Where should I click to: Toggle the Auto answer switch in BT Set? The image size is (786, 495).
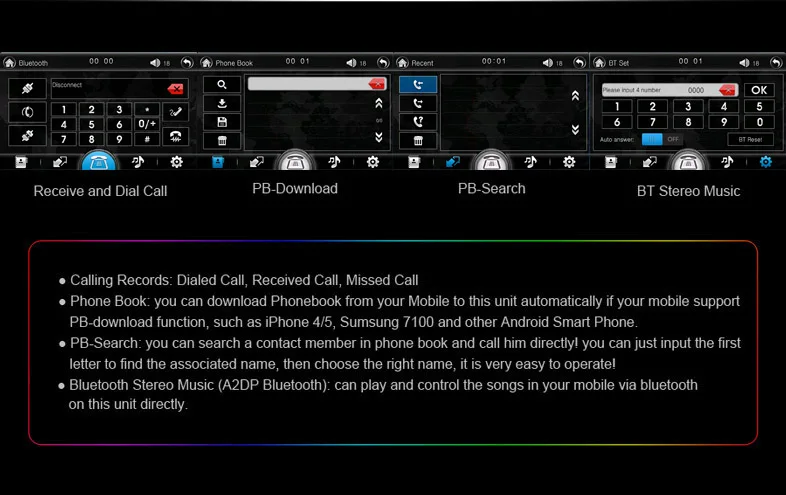661,139
